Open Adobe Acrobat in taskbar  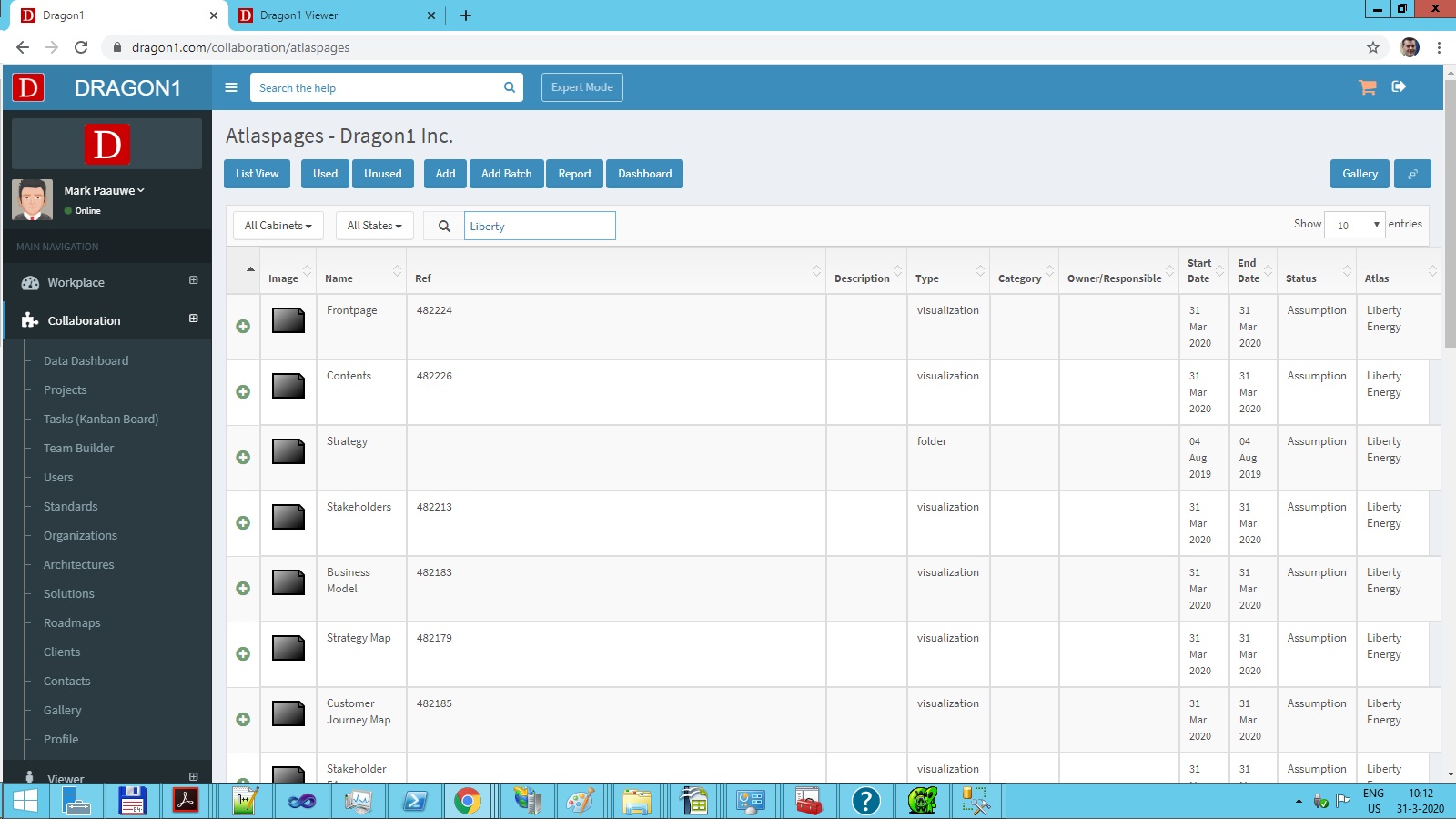pos(186,801)
